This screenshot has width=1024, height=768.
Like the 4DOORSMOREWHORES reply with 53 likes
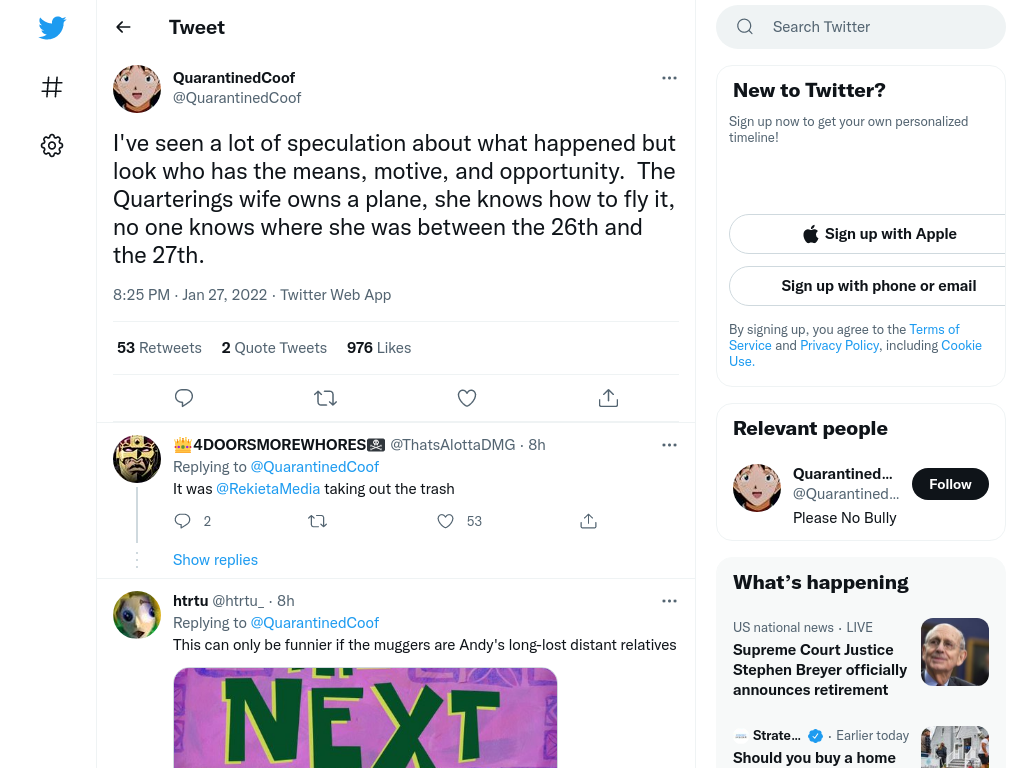445,521
